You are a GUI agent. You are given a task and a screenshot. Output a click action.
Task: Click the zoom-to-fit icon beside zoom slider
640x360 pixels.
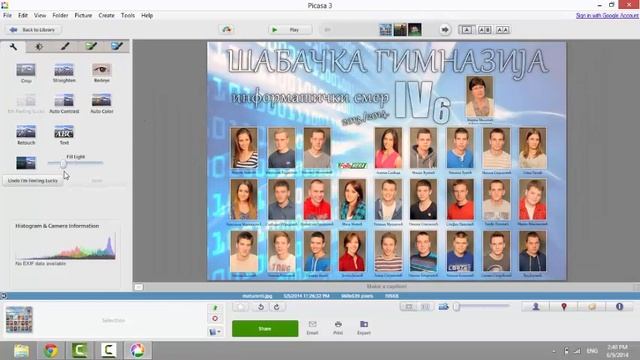pos(444,307)
